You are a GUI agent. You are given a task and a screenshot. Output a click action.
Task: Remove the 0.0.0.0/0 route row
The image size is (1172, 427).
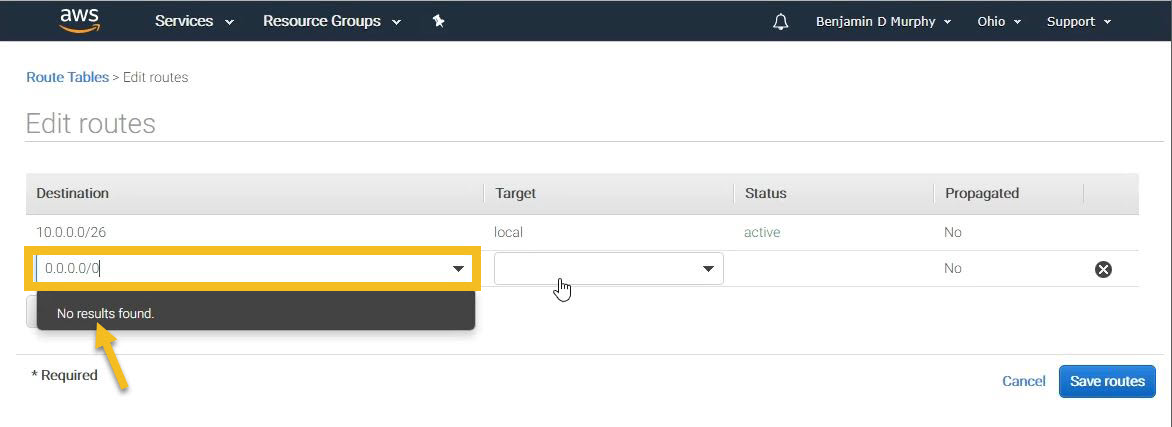pos(1103,269)
